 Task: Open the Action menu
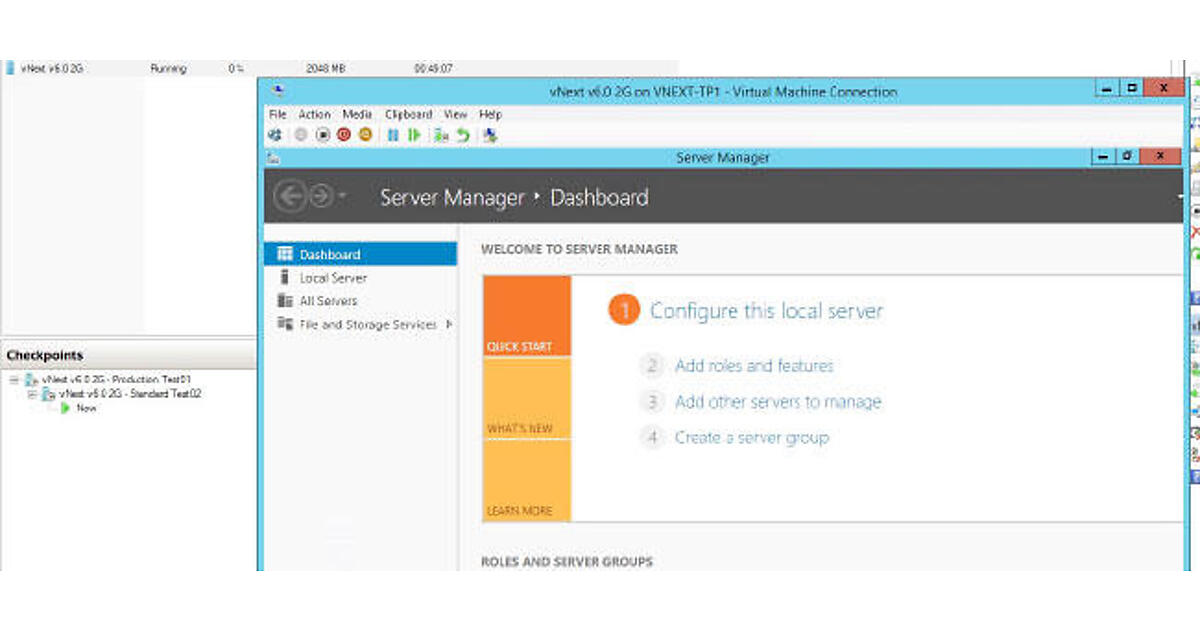[x=314, y=115]
